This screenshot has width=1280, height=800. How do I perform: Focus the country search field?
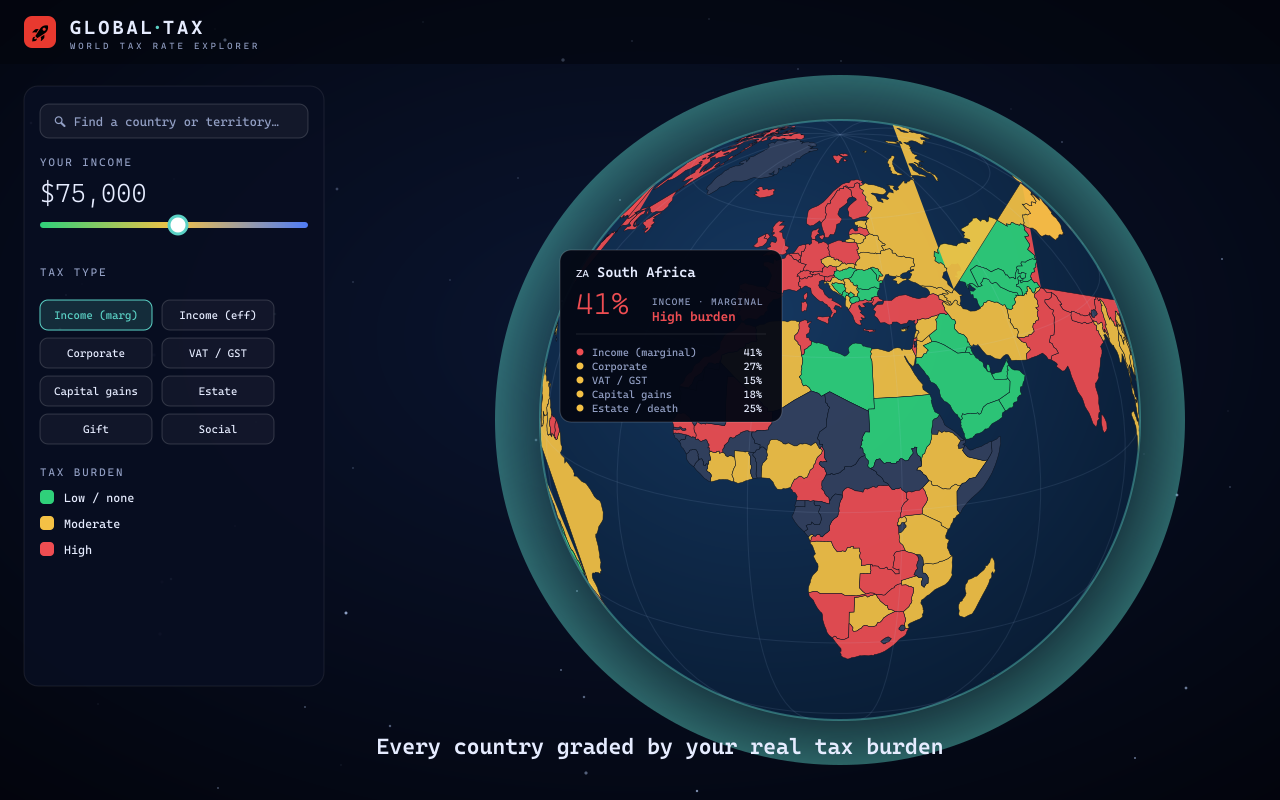(174, 121)
